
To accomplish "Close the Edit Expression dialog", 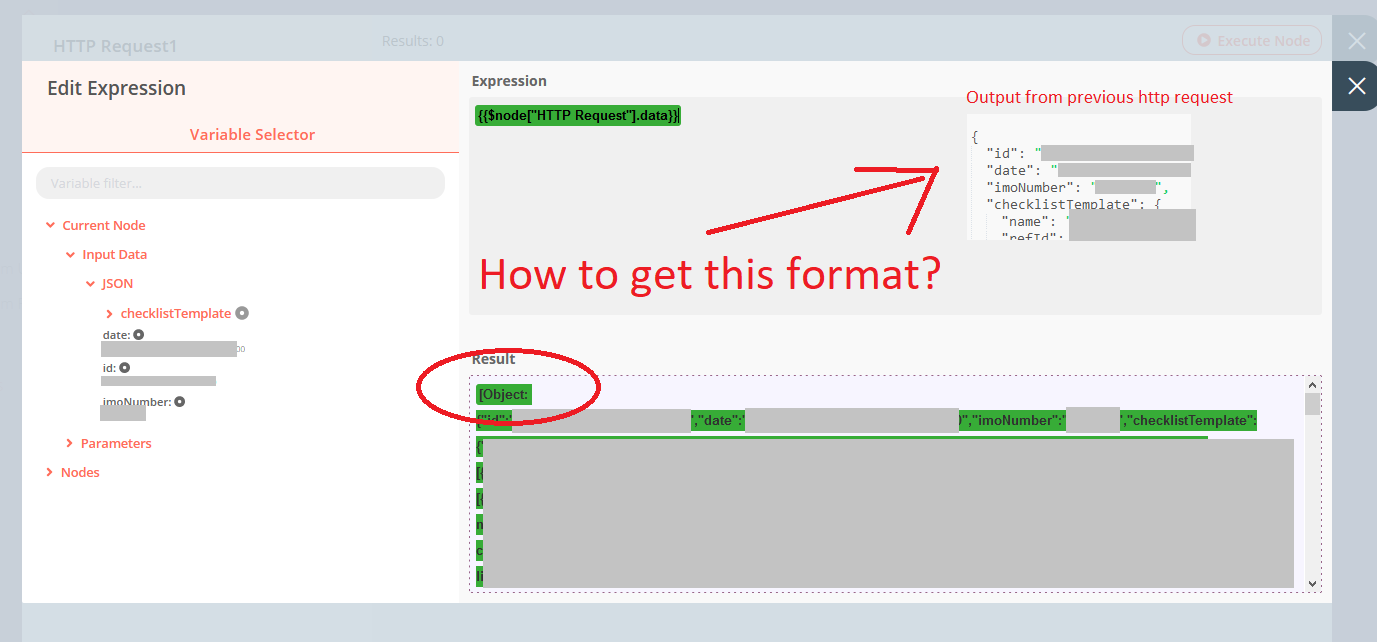I will coord(1356,86).
